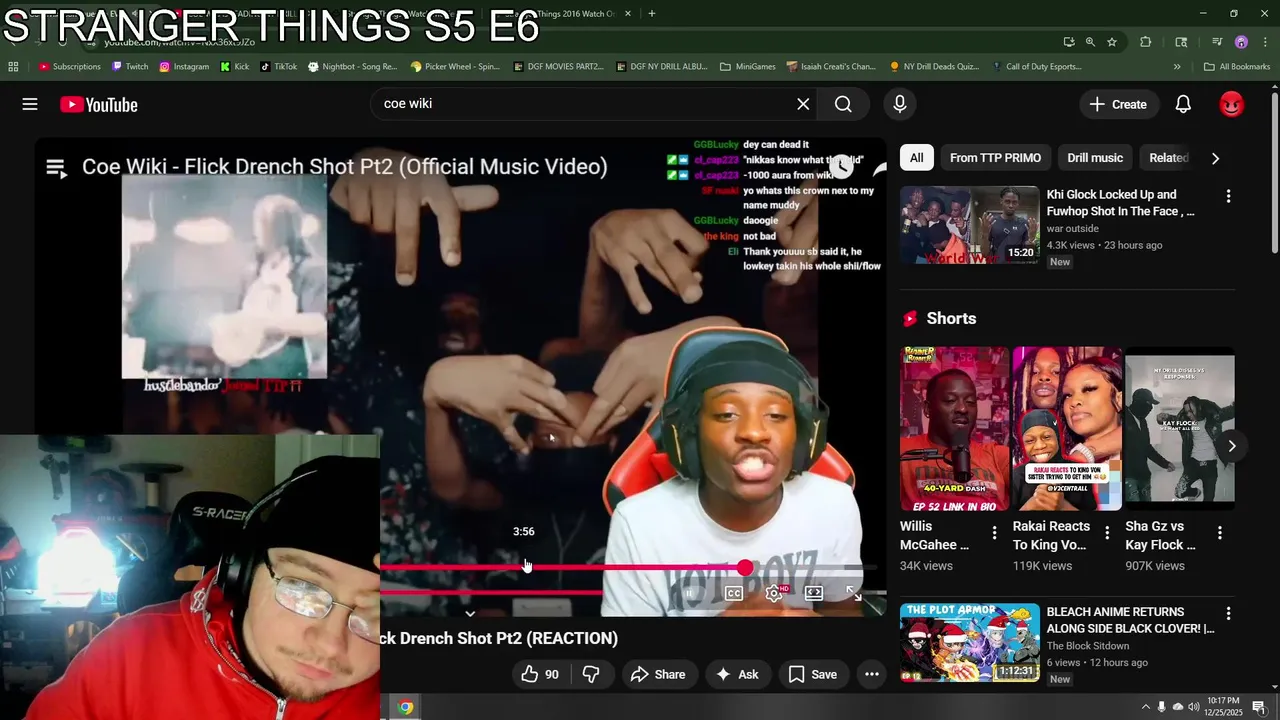1280x720 pixels.
Task: Open the 'MiniGames' bookmark folder
Action: 747,67
